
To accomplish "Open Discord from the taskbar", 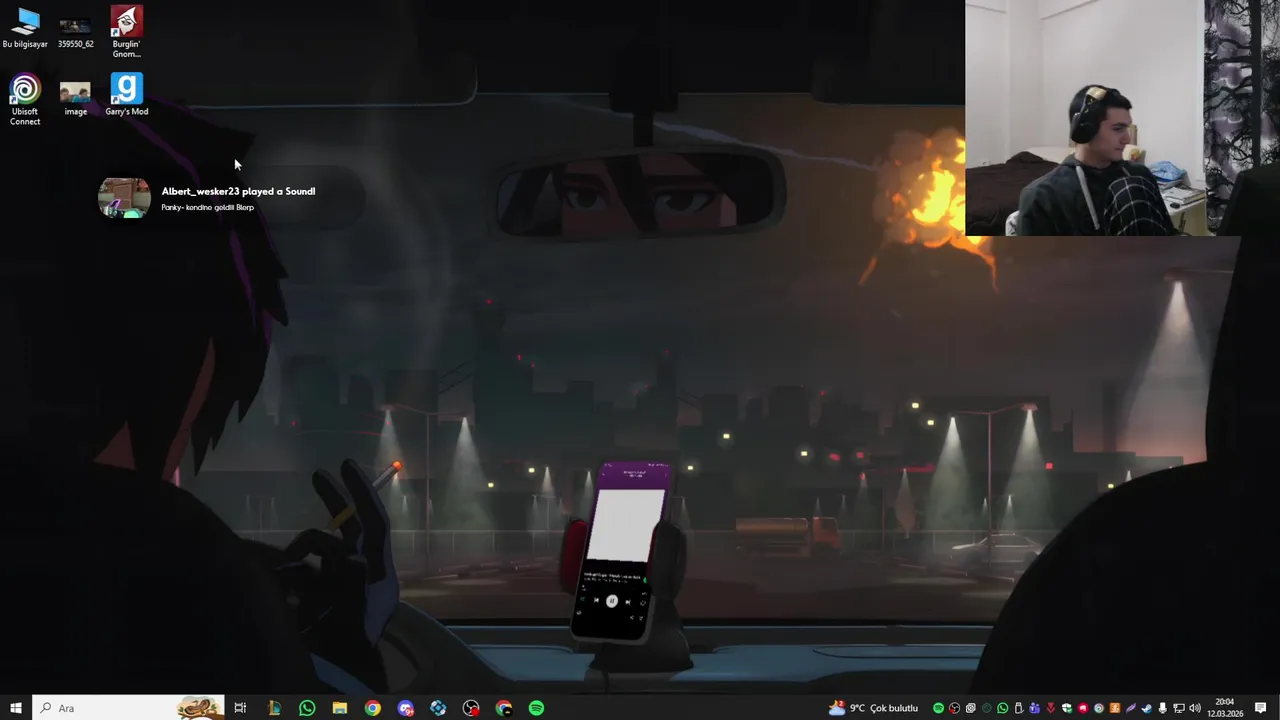I will coord(405,708).
